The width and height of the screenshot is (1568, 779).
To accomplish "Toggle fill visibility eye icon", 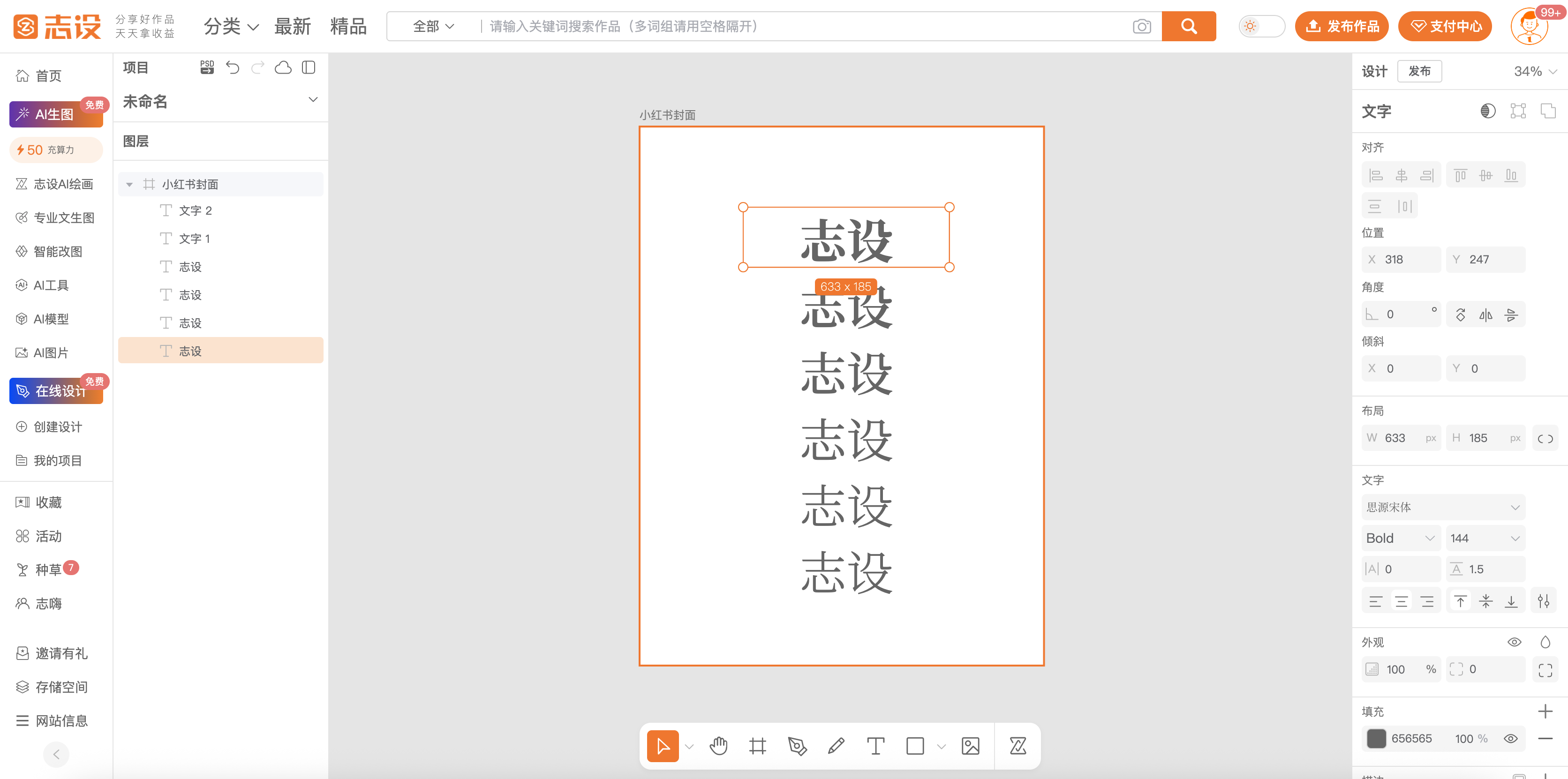I will coord(1510,738).
